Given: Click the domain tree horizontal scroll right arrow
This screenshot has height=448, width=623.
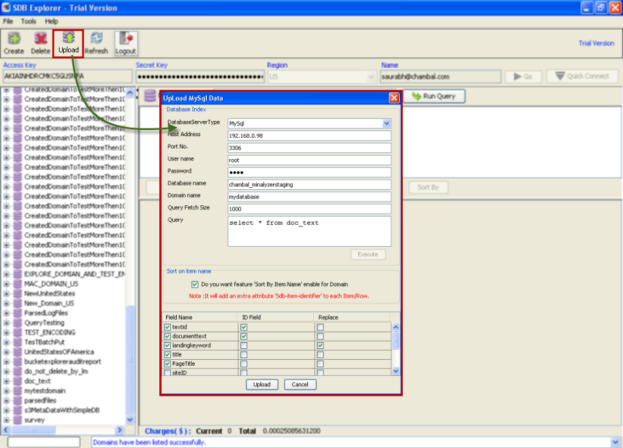Looking at the screenshot, I should tap(120, 430).
